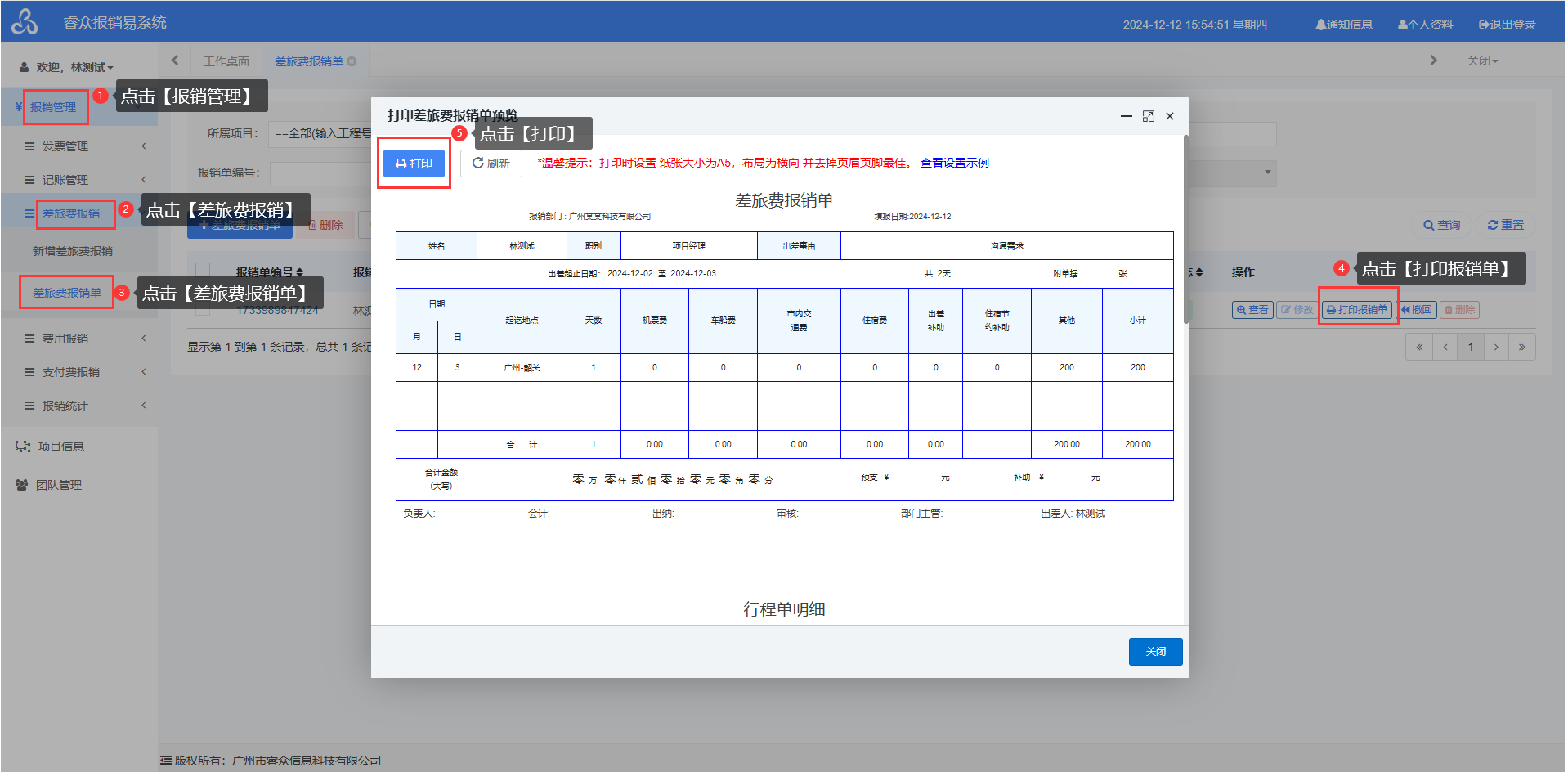The width and height of the screenshot is (1568, 772).
Task: Close the print preview dialog with X
Action: coord(1170,116)
